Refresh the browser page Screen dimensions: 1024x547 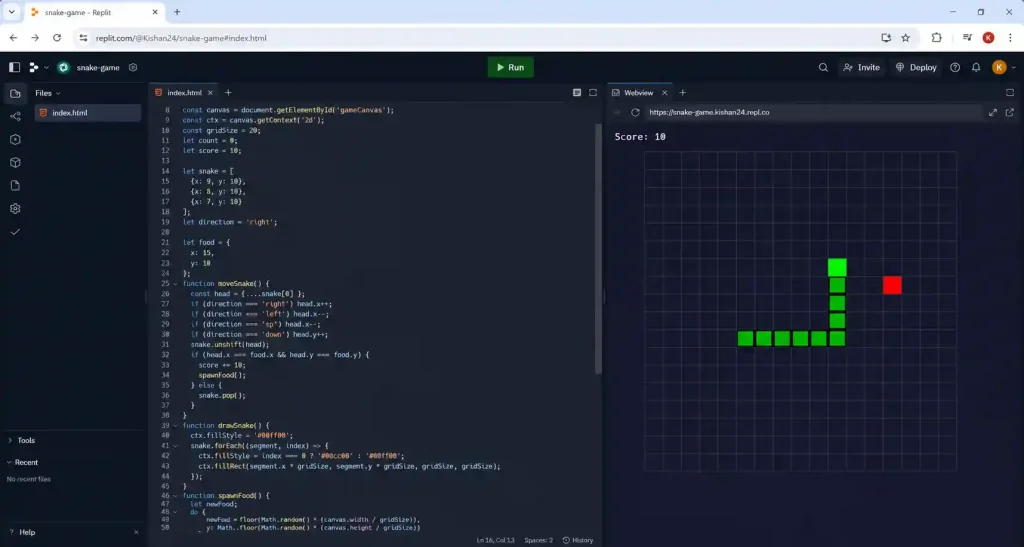click(x=57, y=38)
